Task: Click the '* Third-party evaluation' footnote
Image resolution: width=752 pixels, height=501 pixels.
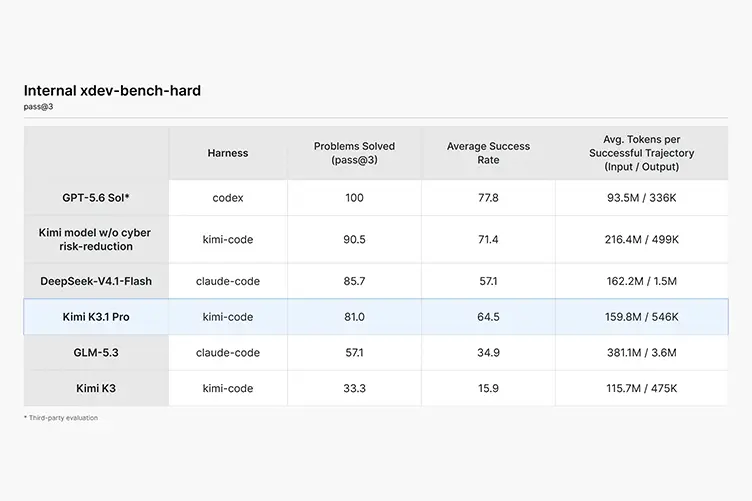Action: coord(61,418)
